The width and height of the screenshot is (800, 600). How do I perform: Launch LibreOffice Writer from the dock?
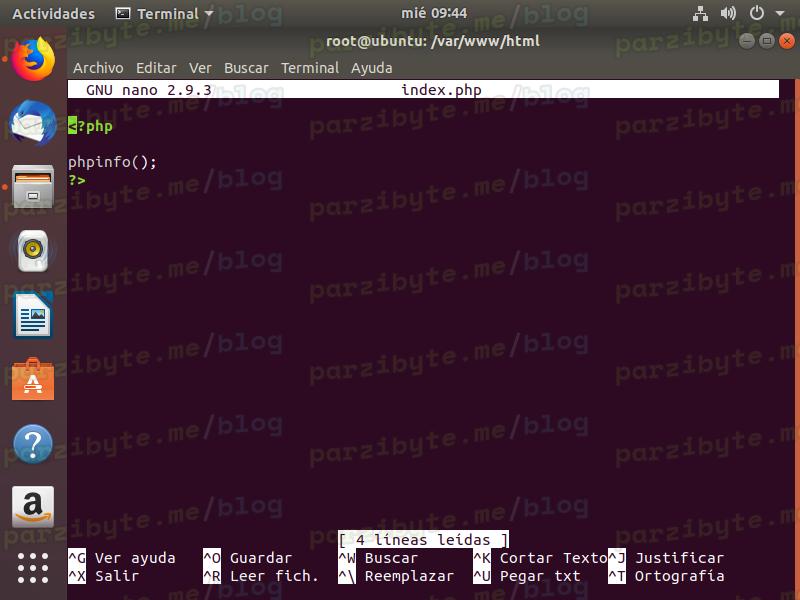(x=33, y=317)
